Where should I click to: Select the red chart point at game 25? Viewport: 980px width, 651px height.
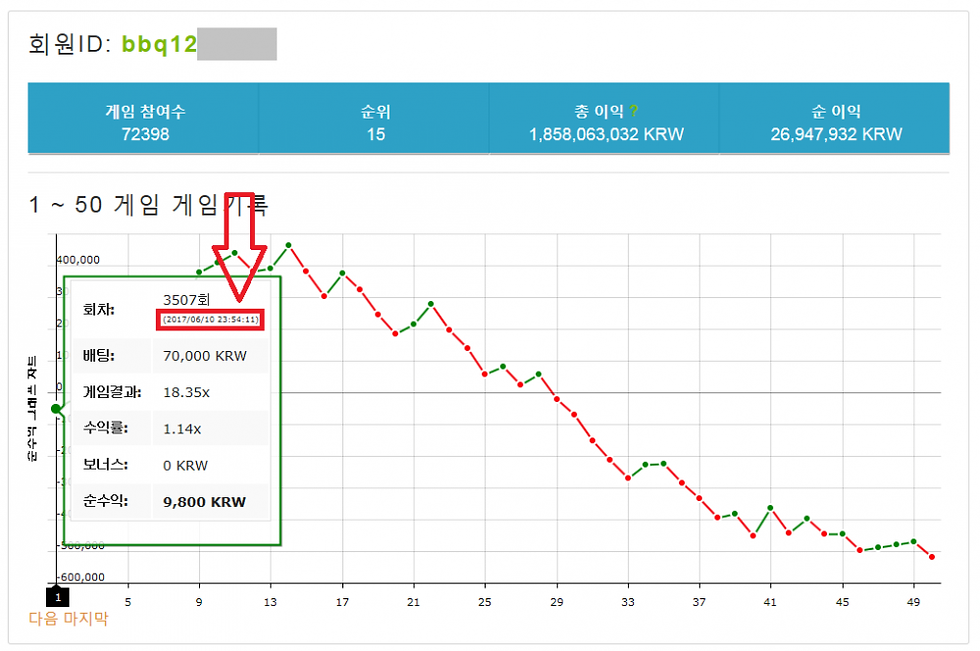[x=485, y=374]
